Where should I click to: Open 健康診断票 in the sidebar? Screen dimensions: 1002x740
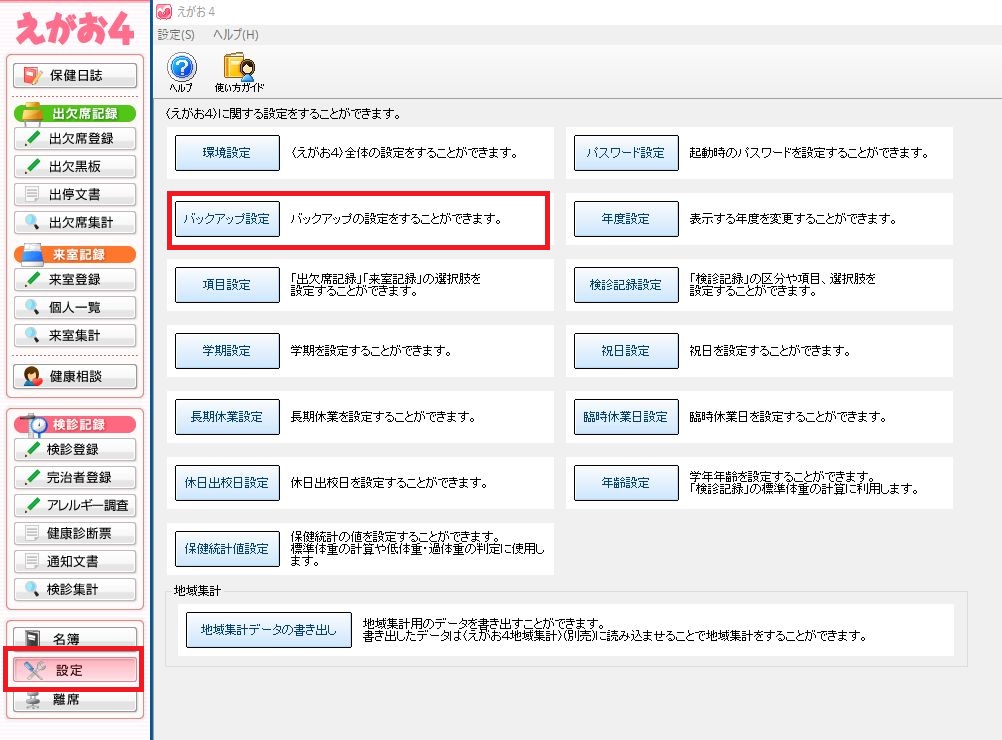pos(75,534)
